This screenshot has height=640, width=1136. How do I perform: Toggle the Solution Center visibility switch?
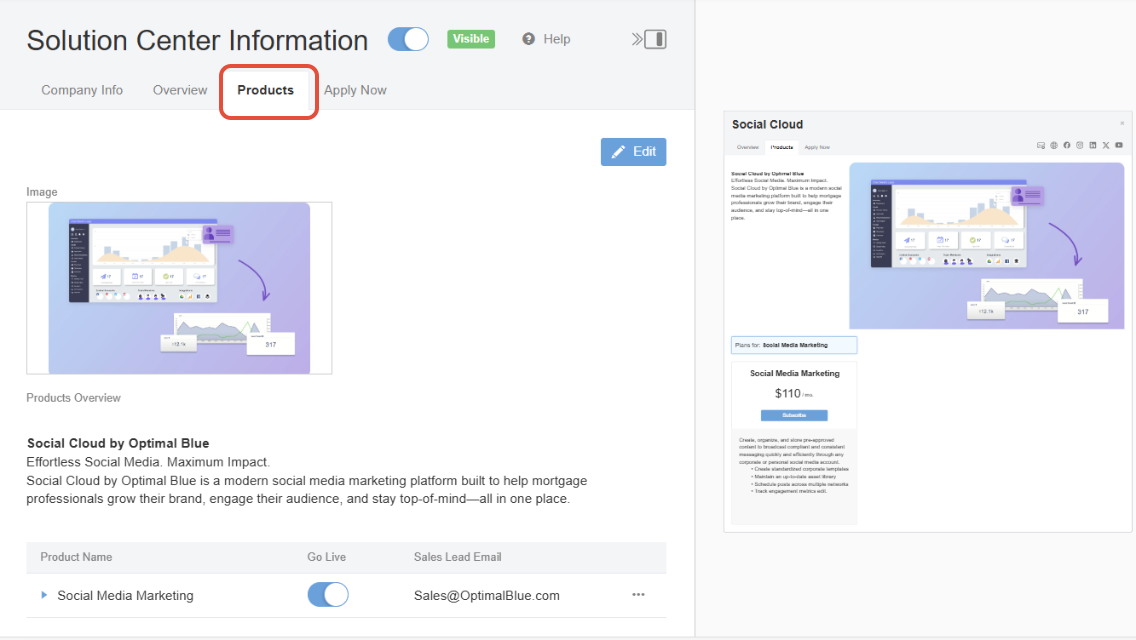408,39
